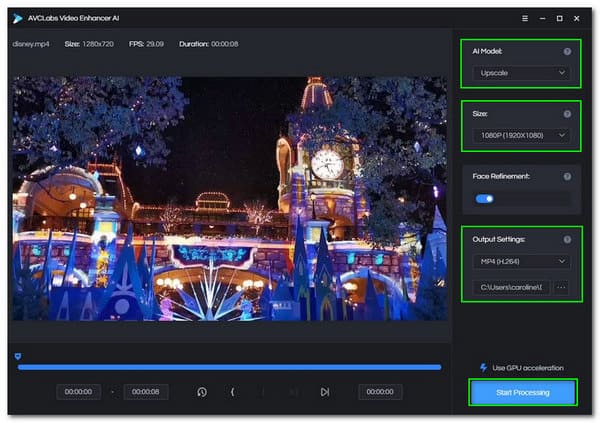Minimize the Video Enhancer window
600x423 pixels.
[542, 18]
